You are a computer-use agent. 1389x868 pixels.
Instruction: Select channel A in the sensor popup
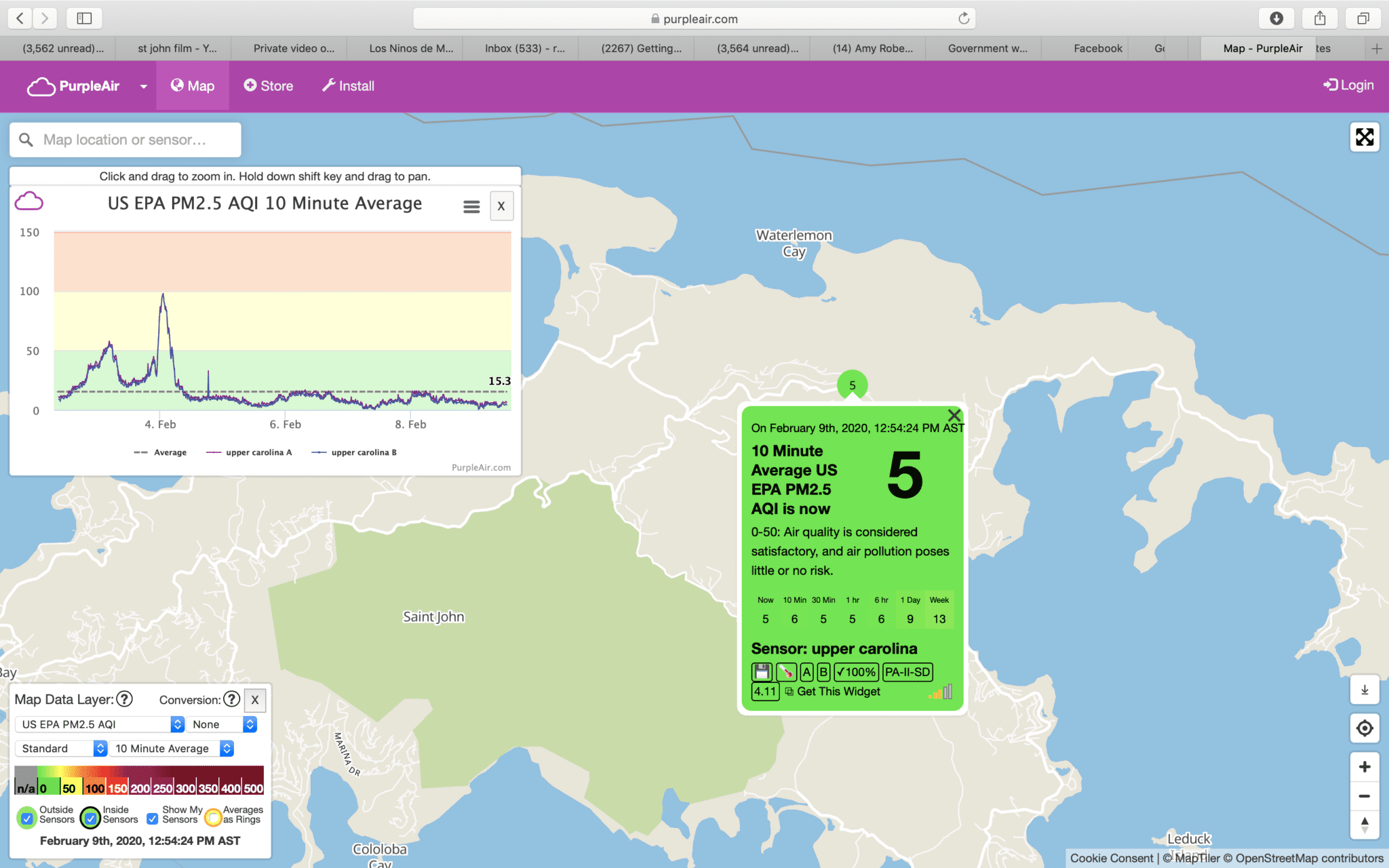coord(806,672)
